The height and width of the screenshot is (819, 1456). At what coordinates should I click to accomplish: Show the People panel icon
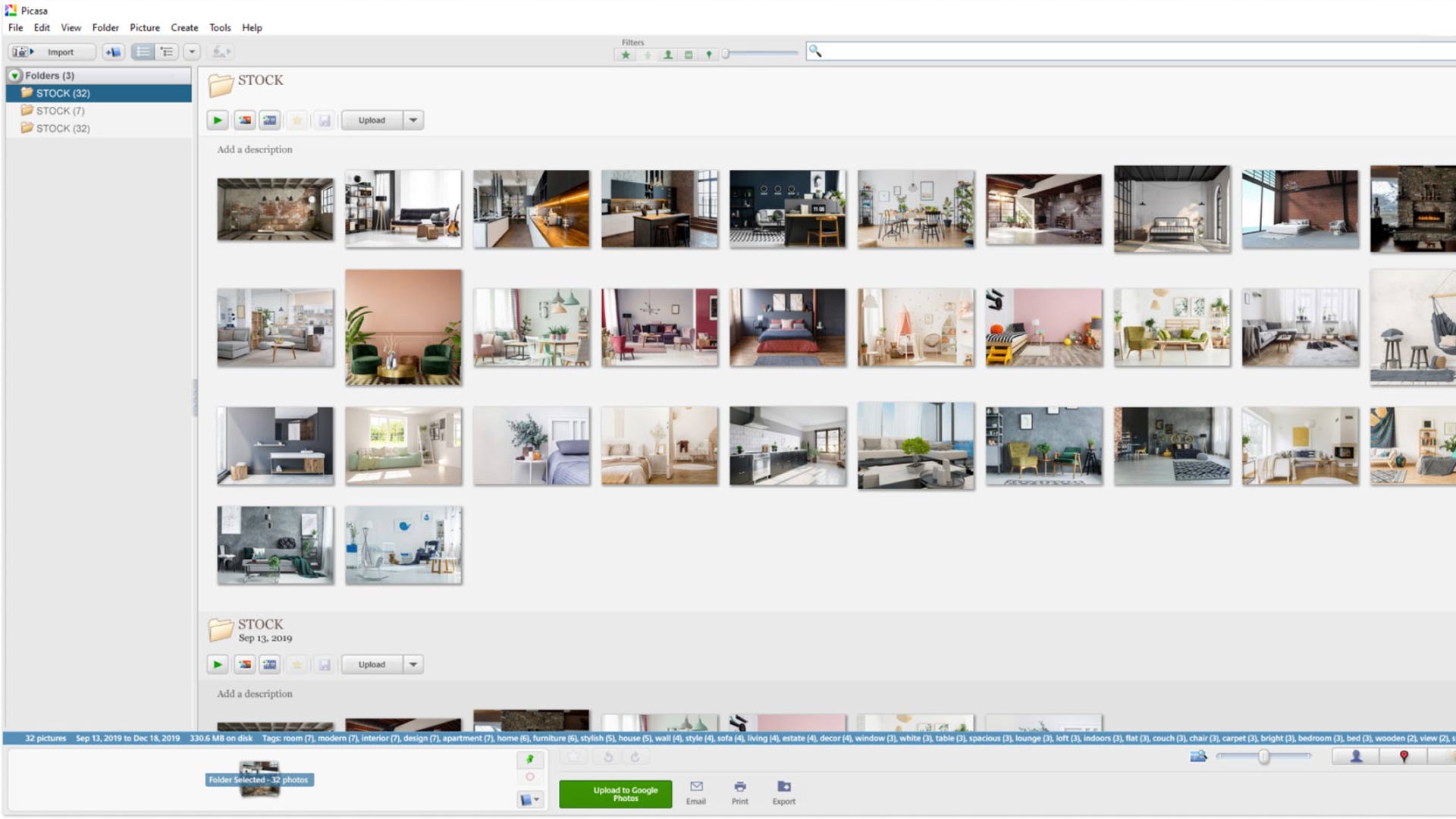click(x=1356, y=756)
